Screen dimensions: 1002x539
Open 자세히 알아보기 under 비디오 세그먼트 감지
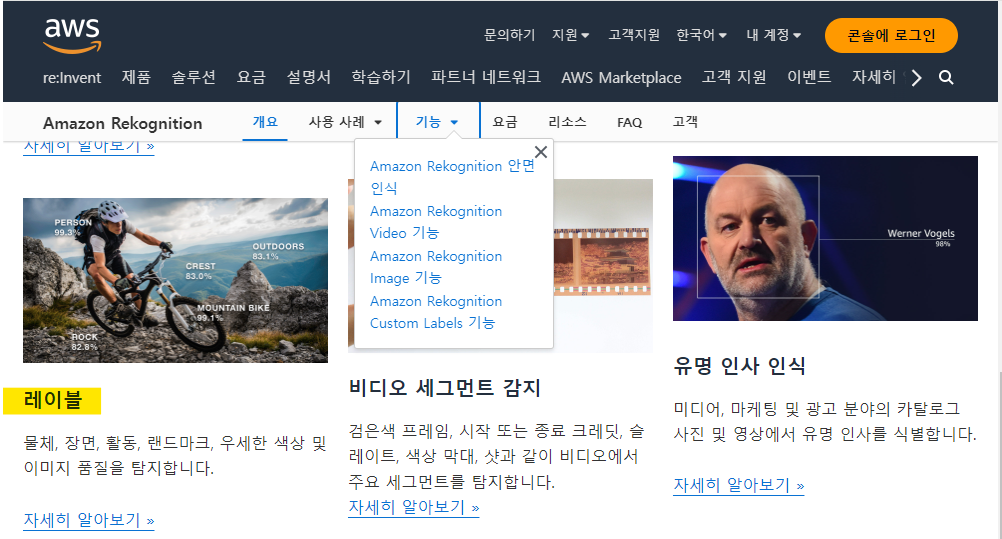coord(413,507)
